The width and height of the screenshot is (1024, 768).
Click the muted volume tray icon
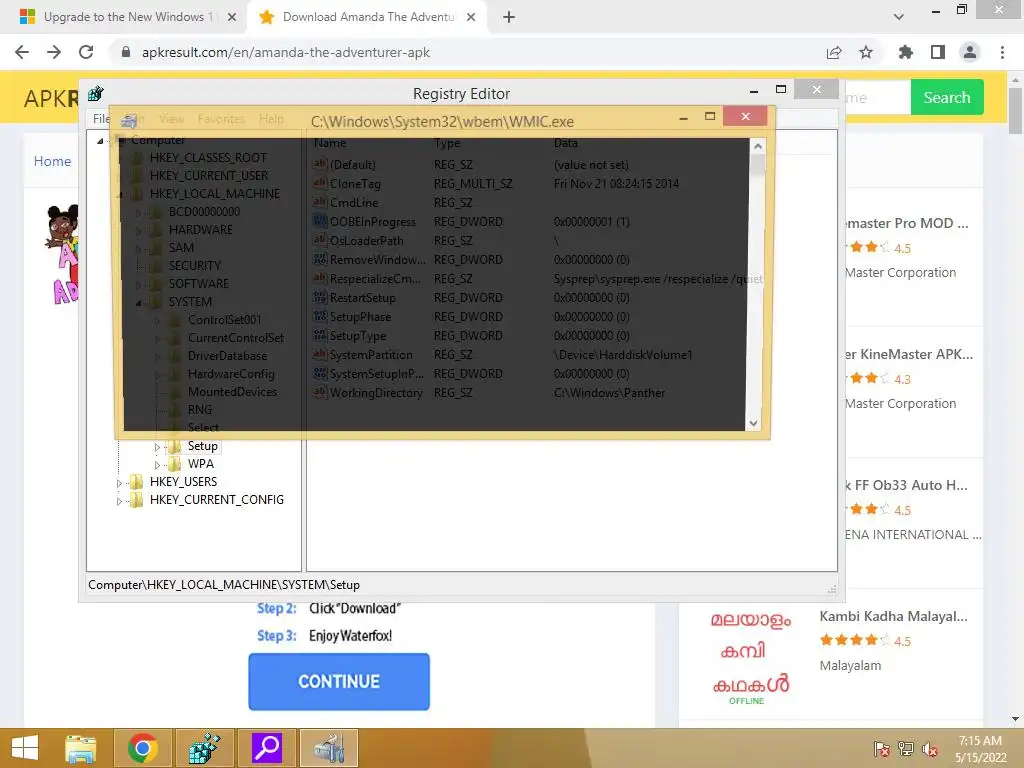[930, 749]
